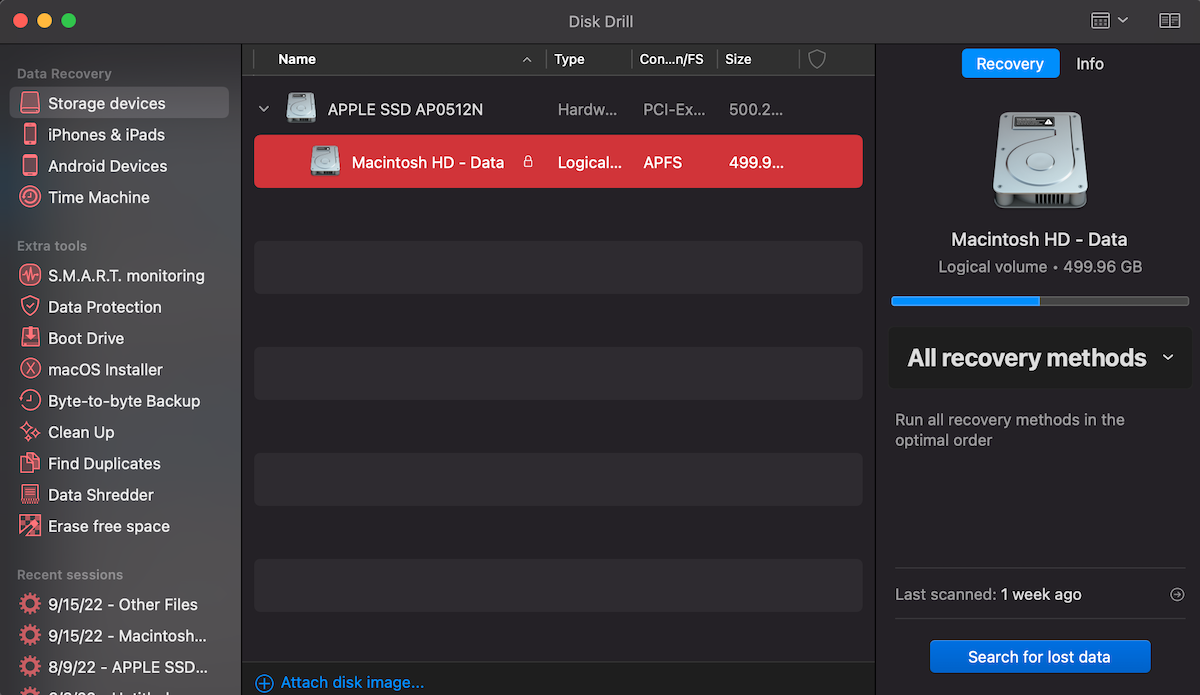1200x695 pixels.
Task: Switch to the Recovery tab
Action: tap(1010, 63)
